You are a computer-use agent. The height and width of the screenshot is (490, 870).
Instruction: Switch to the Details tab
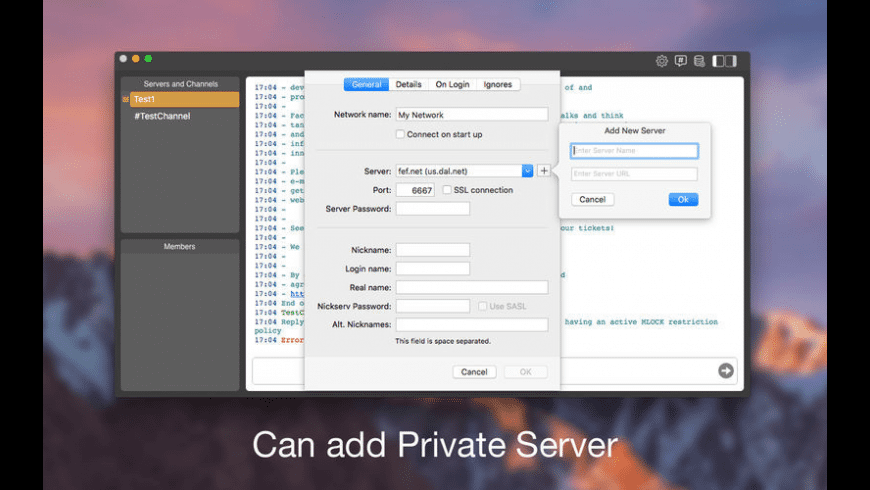click(408, 84)
